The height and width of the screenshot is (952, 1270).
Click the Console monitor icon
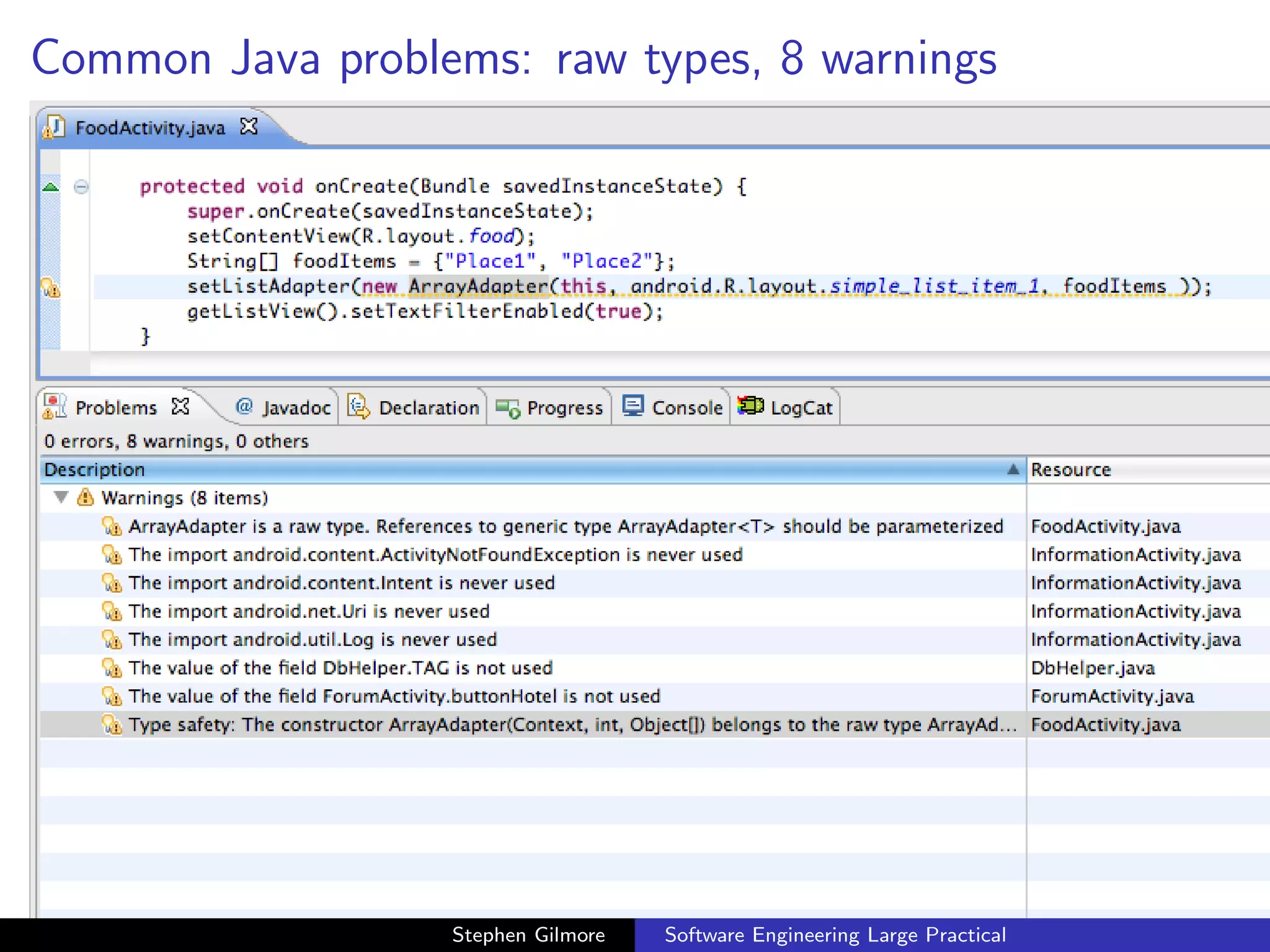[x=633, y=406]
